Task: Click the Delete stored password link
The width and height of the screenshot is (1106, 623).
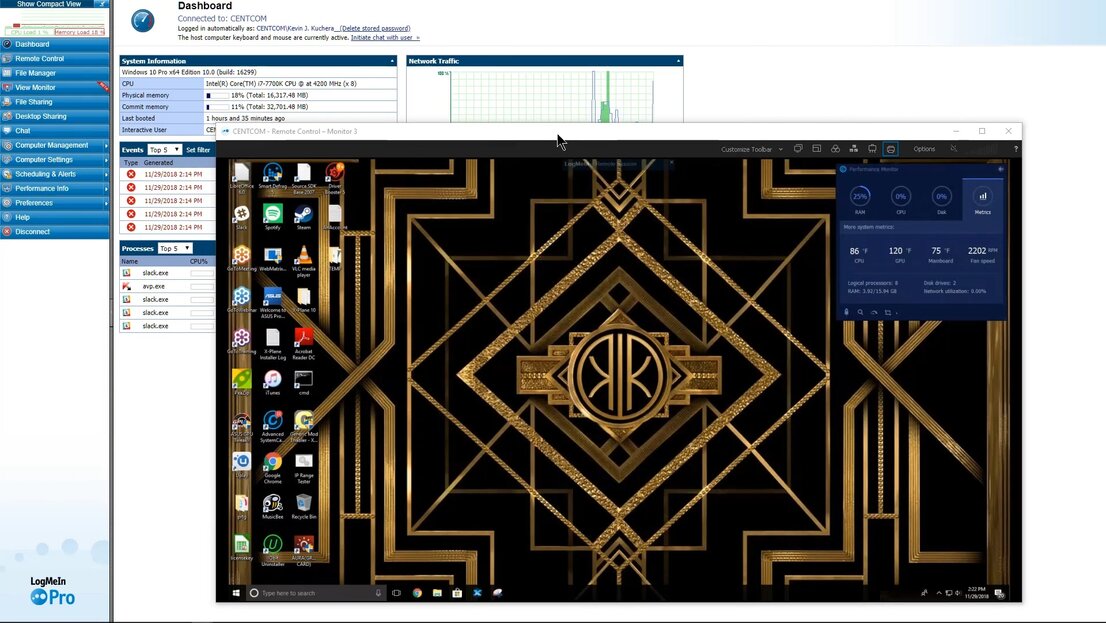Action: pos(375,28)
